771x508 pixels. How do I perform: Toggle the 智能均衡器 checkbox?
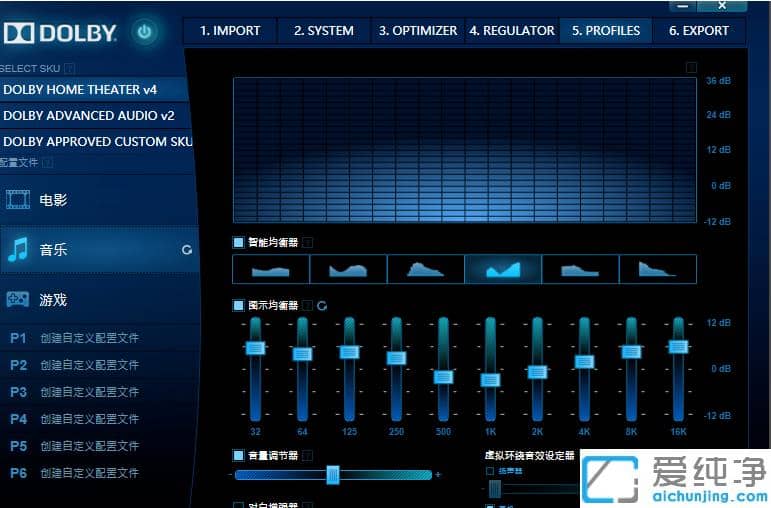click(238, 242)
